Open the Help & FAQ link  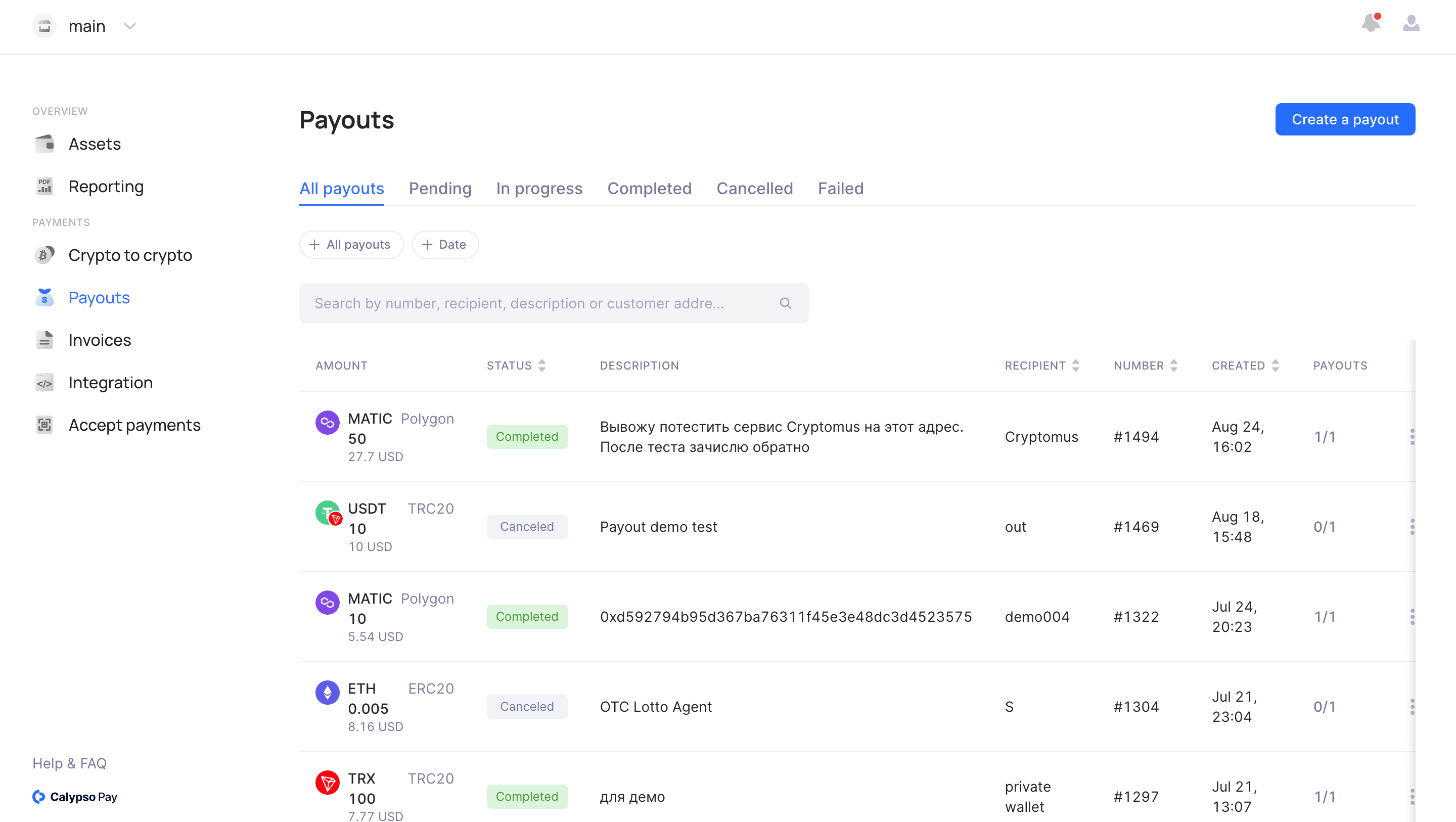click(x=70, y=763)
